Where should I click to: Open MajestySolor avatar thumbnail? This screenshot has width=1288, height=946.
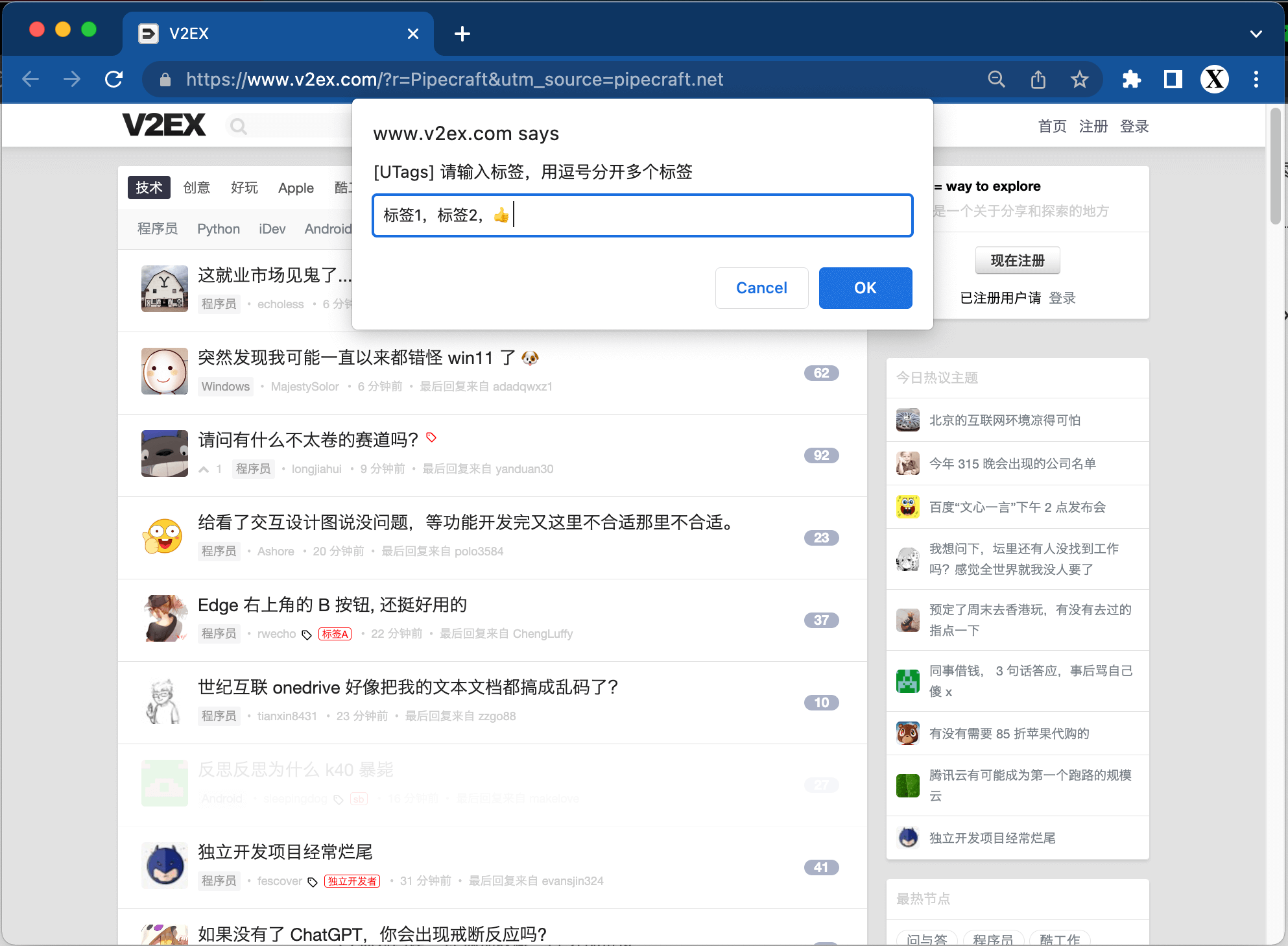[165, 371]
